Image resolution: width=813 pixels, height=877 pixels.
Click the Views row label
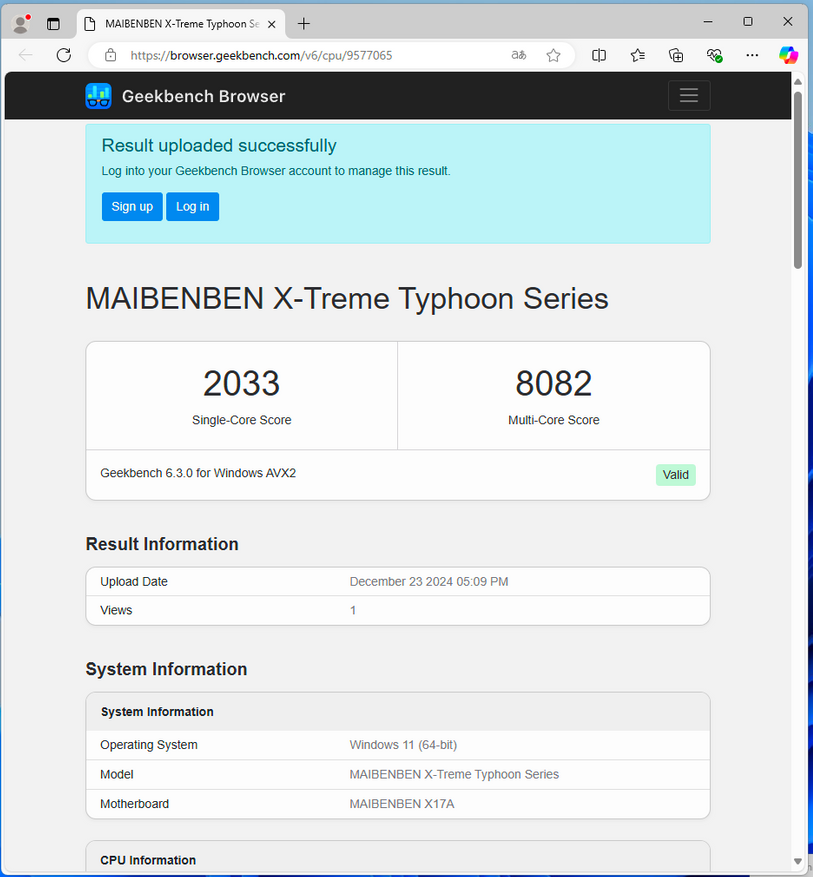click(x=116, y=610)
